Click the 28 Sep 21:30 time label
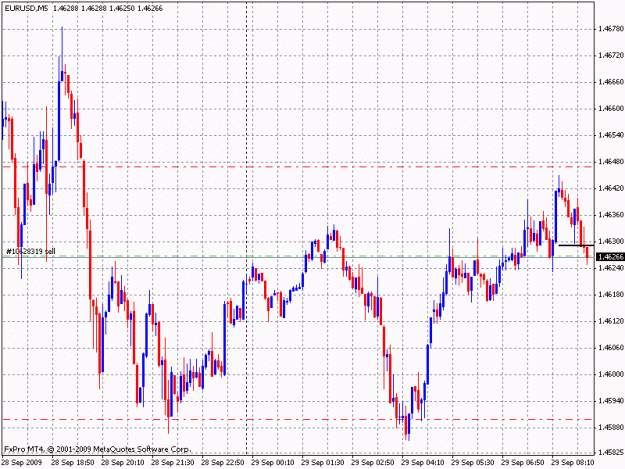Image resolution: width=625 pixels, height=469 pixels. click(173, 462)
